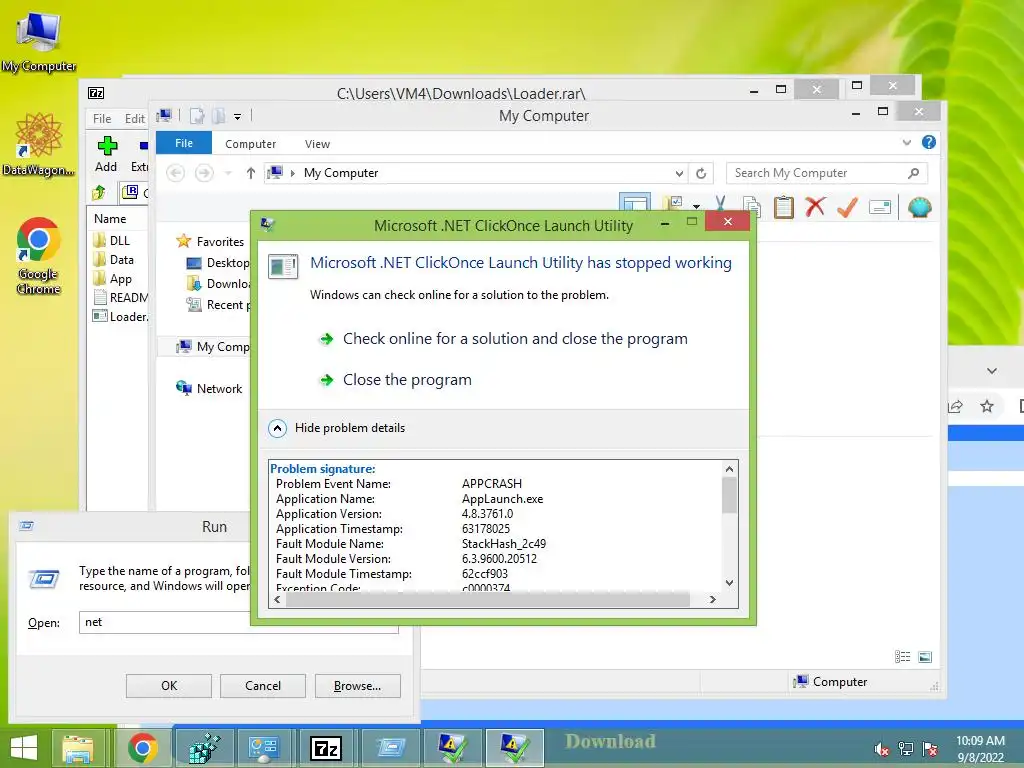Click the Back arrow in My Computer

click(175, 173)
